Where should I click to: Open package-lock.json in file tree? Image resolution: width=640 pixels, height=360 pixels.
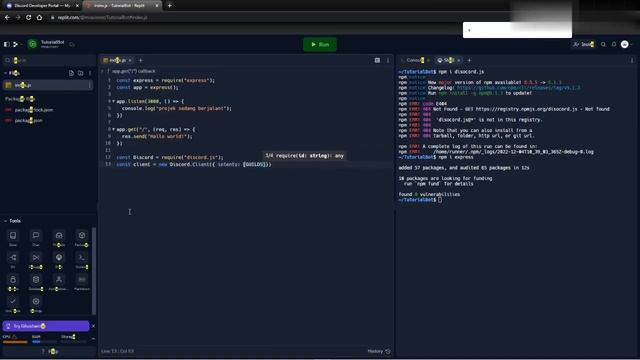click(34, 110)
